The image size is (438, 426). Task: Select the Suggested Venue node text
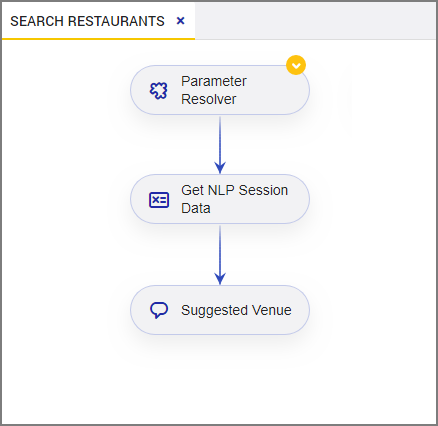236,310
